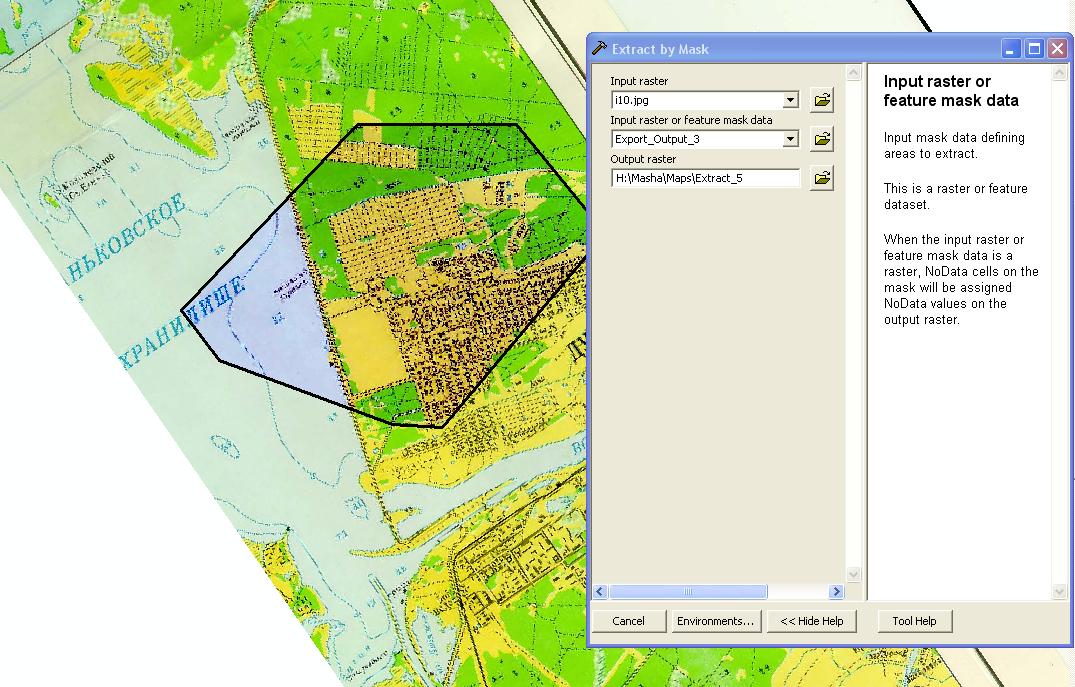Click the help text 'Input mask data defining areas to extract.'
Screen dimensions: 1075x687
954,145
